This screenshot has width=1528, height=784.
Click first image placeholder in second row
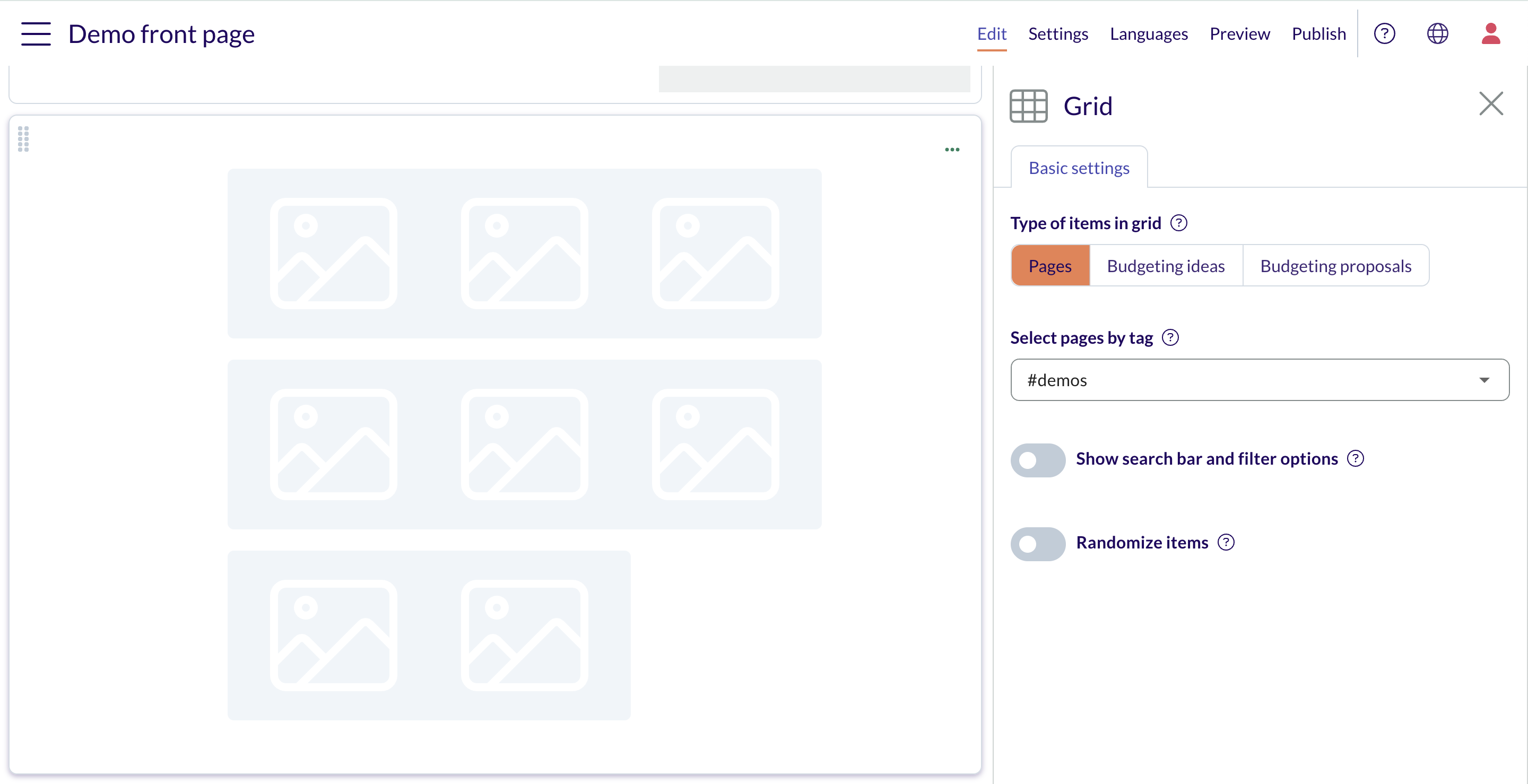333,444
